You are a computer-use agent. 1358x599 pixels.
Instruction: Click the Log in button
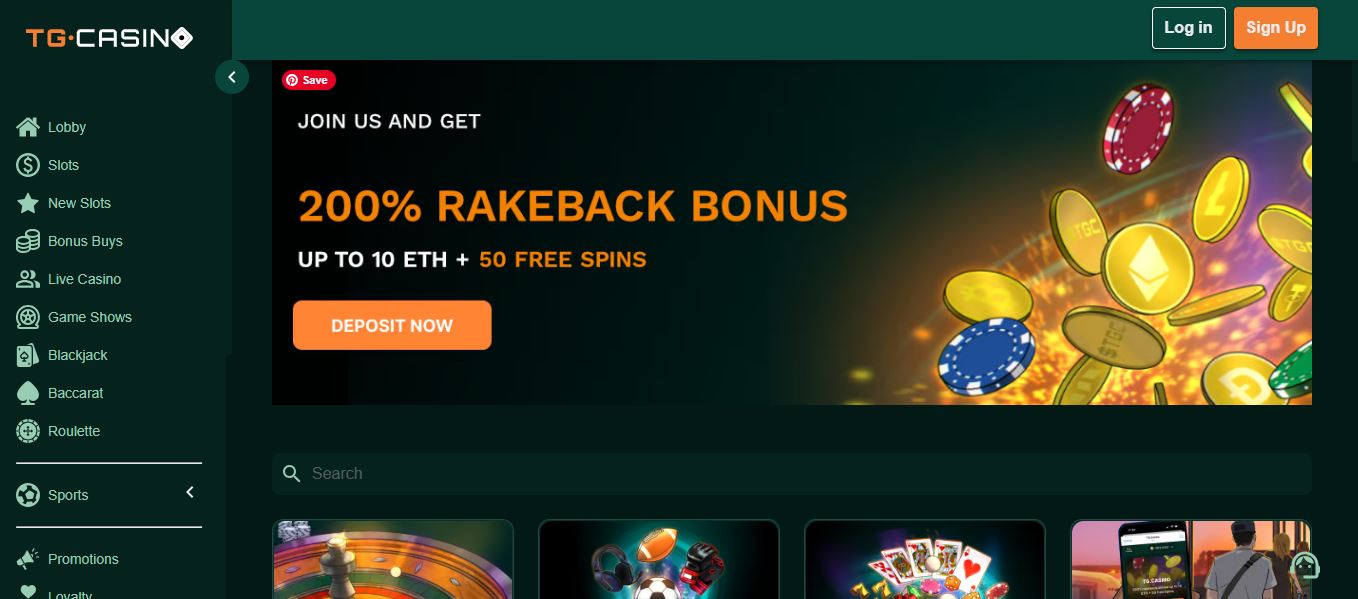coord(1188,28)
